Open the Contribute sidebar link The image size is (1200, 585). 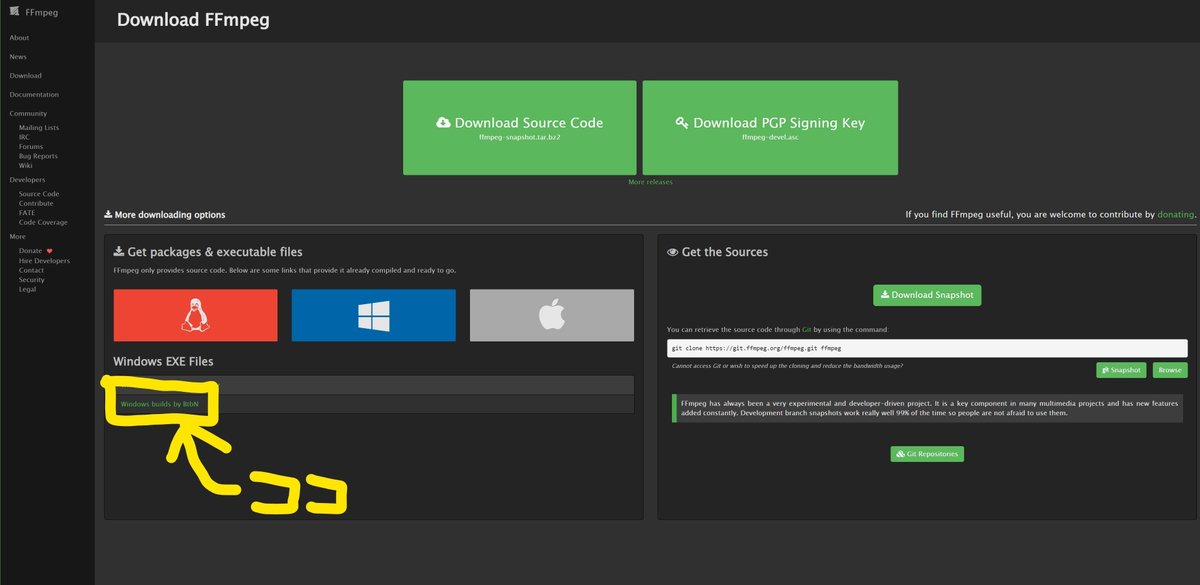coord(36,203)
